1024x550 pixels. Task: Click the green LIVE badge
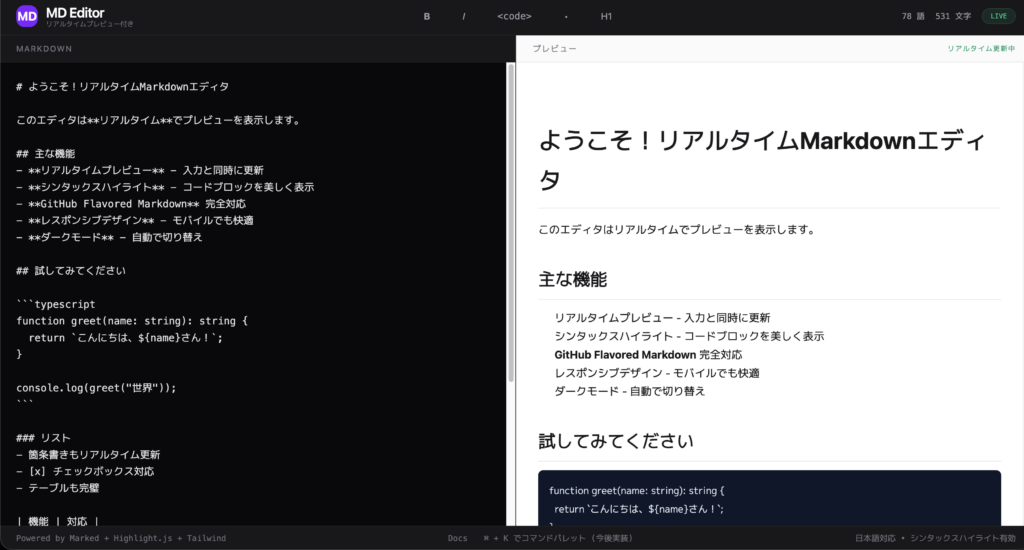999,16
